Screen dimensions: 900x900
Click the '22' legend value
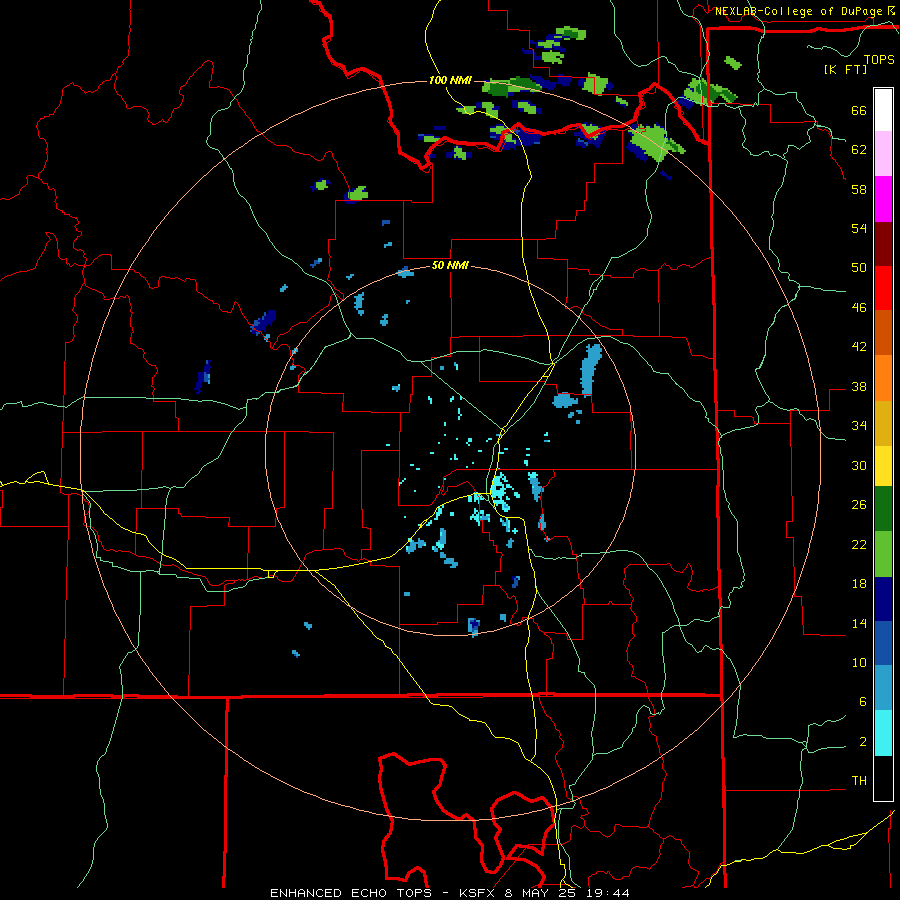(859, 544)
